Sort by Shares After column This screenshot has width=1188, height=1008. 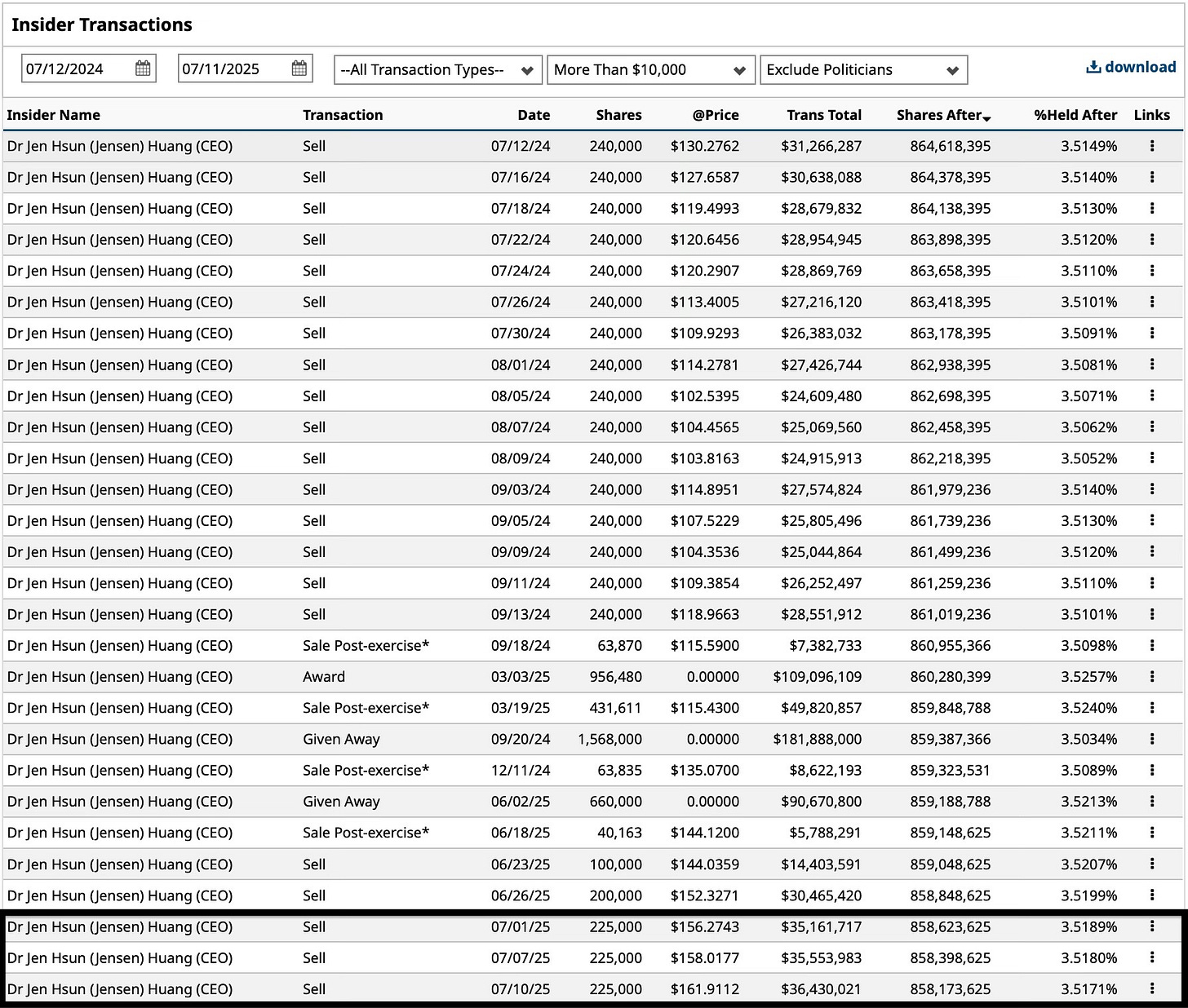(943, 115)
